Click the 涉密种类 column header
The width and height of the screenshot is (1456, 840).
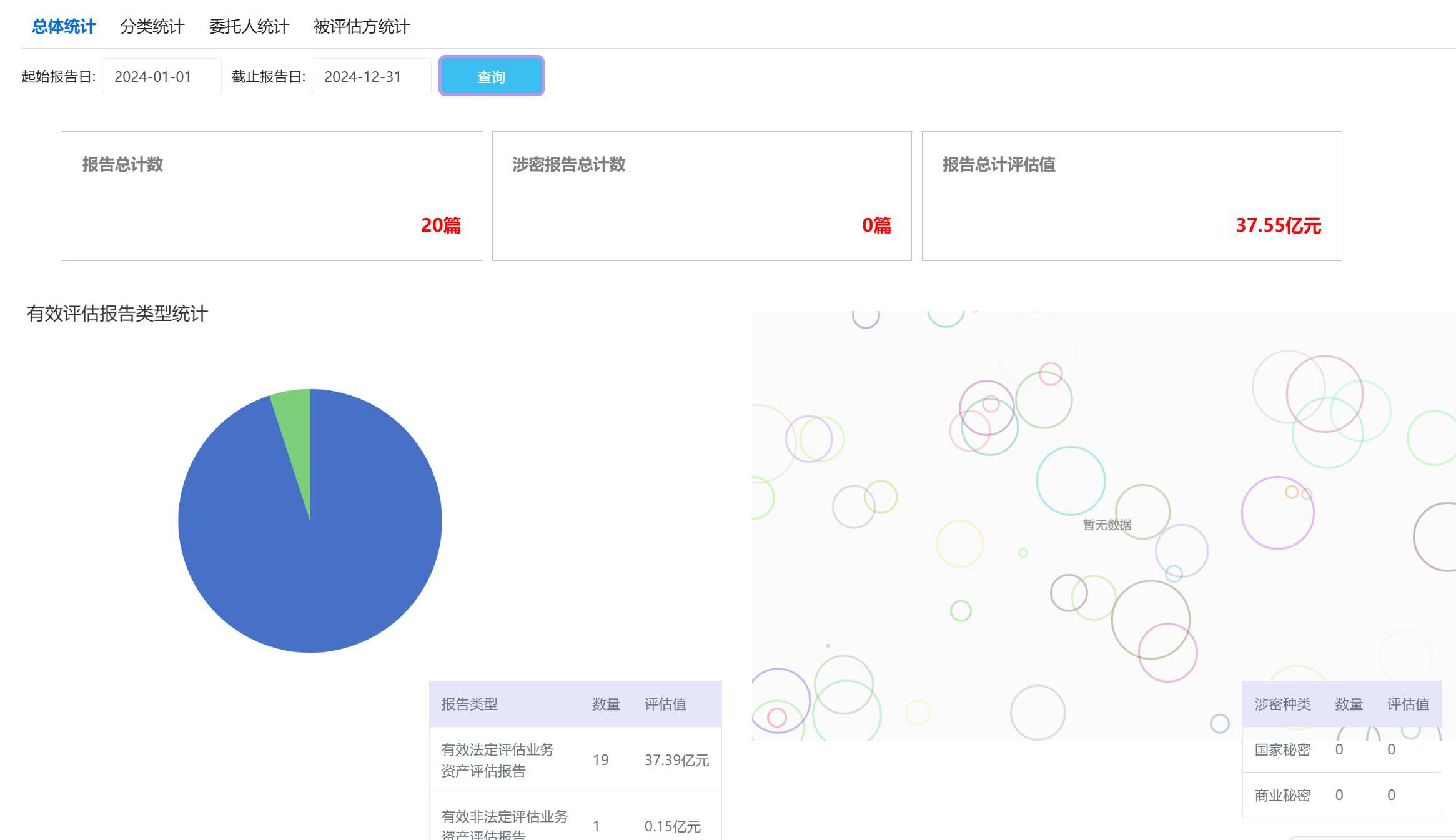click(1282, 704)
